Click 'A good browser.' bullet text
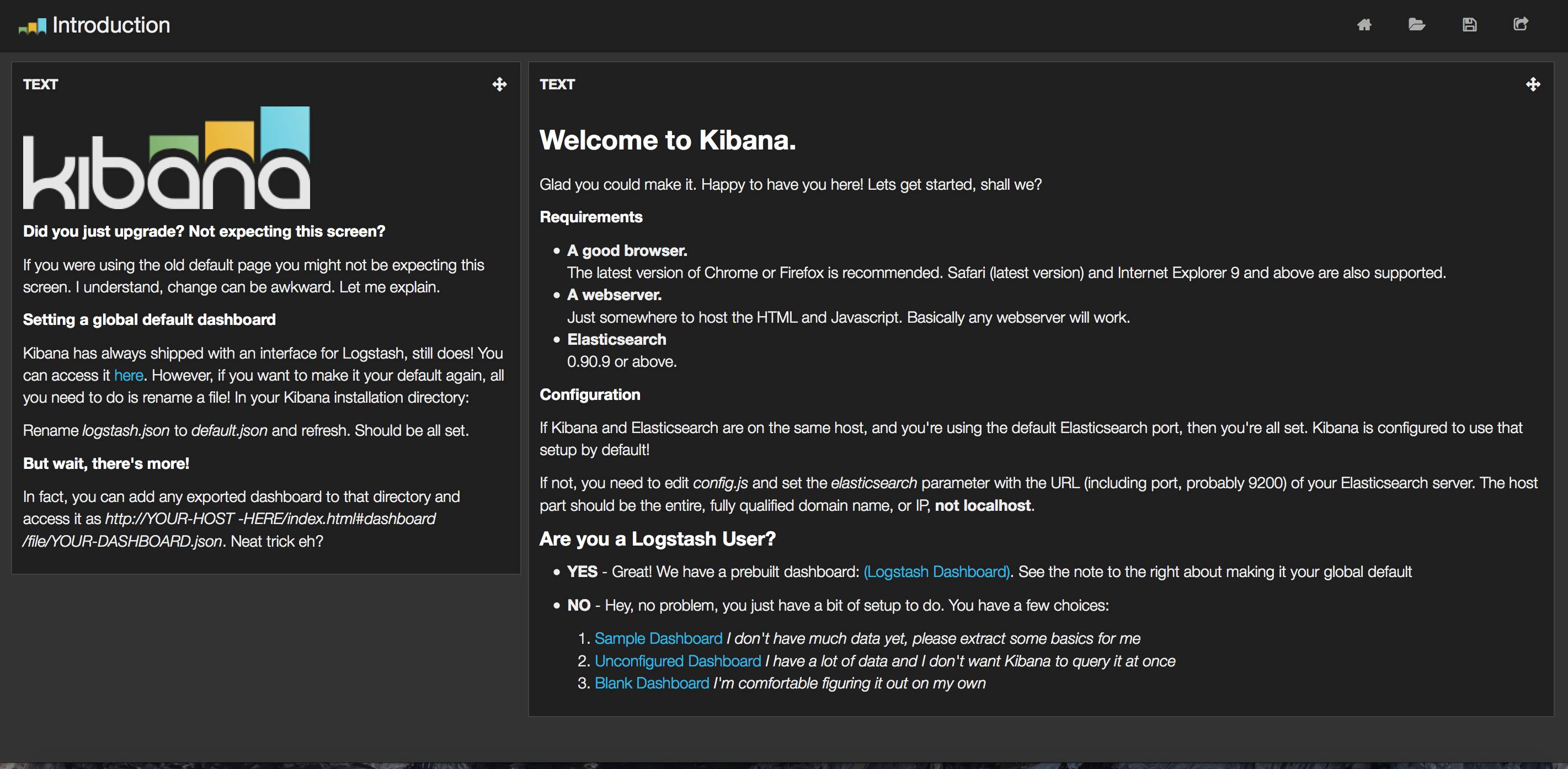1568x769 pixels. click(x=627, y=250)
